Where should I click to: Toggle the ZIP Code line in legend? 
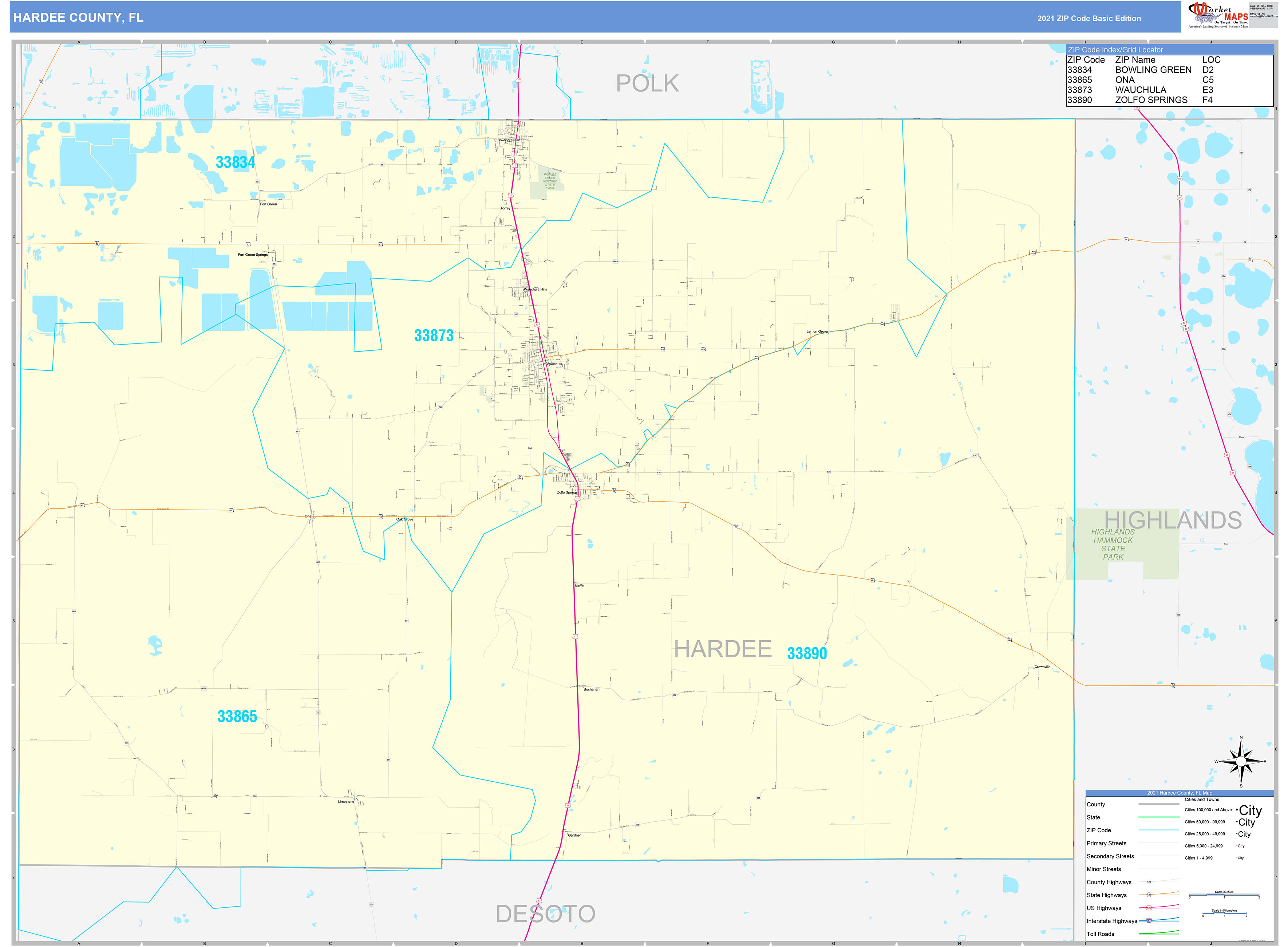tap(1159, 830)
